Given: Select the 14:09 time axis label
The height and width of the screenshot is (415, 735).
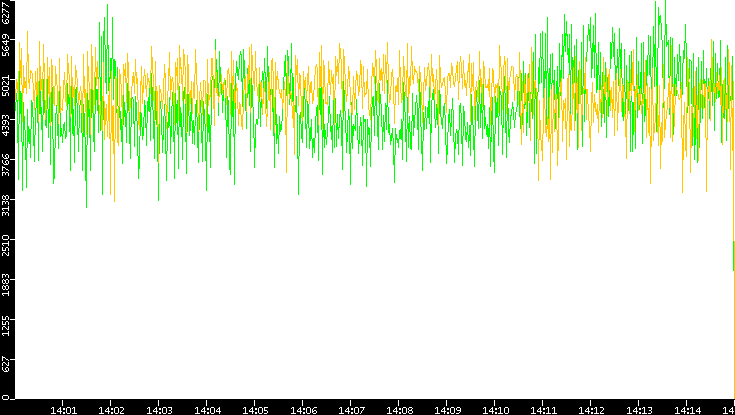Looking at the screenshot, I should coord(447,410).
